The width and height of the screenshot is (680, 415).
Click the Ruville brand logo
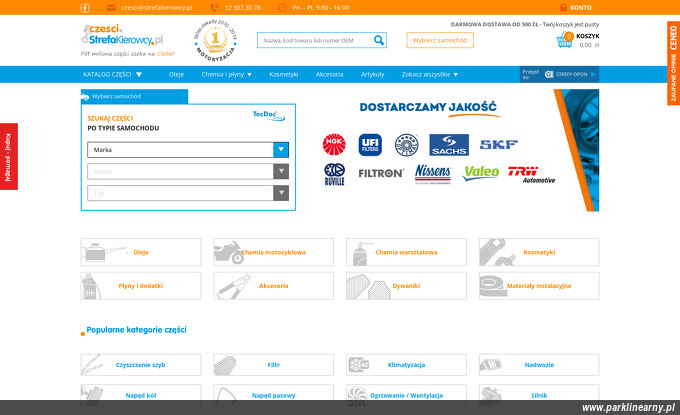coord(334,174)
